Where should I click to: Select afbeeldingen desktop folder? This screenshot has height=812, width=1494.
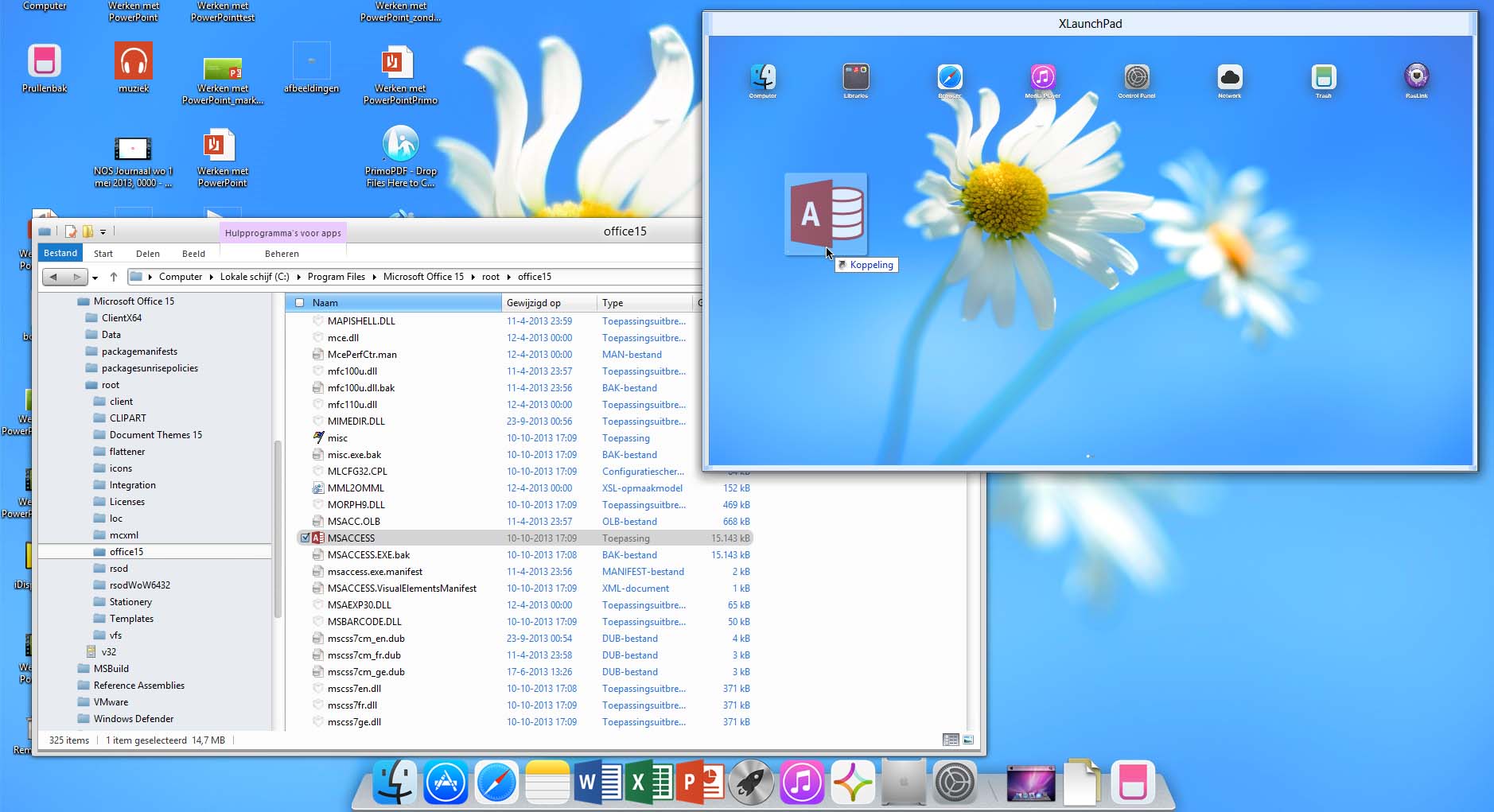311,68
